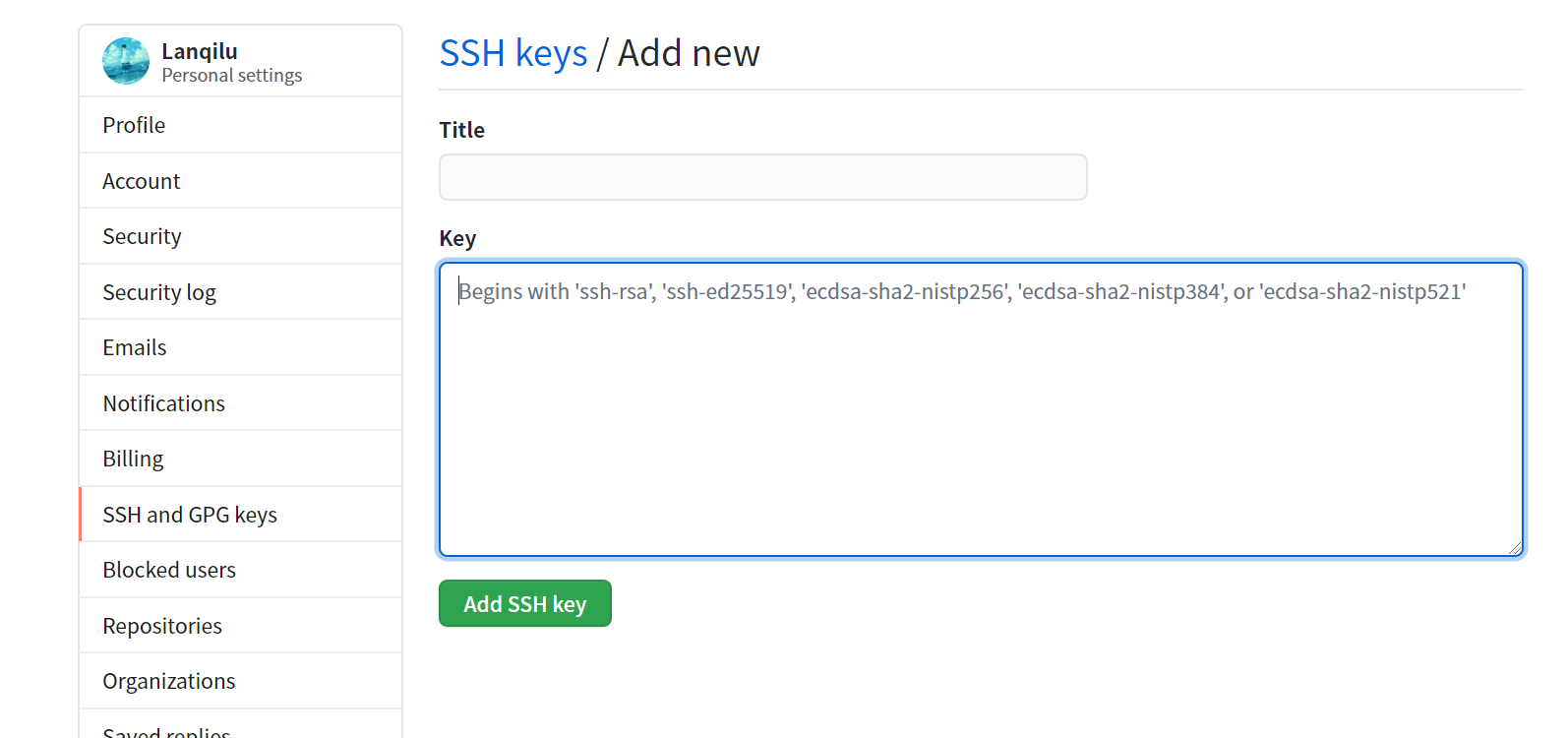Click the Personal settings label

click(232, 75)
